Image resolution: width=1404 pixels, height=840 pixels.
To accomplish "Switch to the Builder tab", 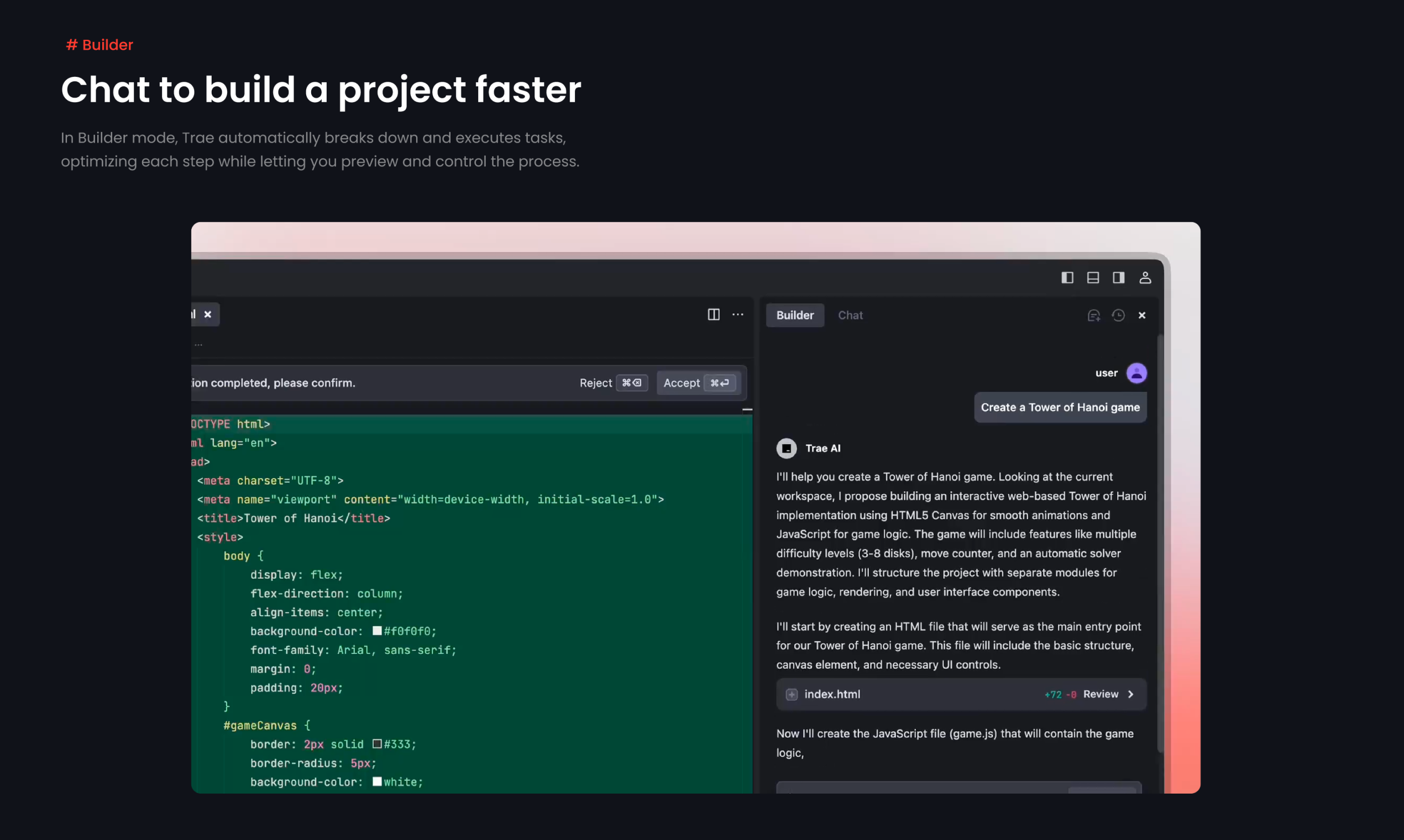I will [795, 316].
